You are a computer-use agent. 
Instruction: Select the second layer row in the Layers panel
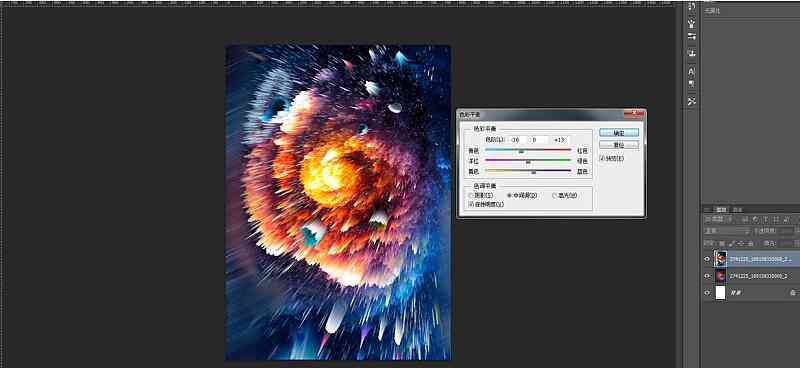751,276
